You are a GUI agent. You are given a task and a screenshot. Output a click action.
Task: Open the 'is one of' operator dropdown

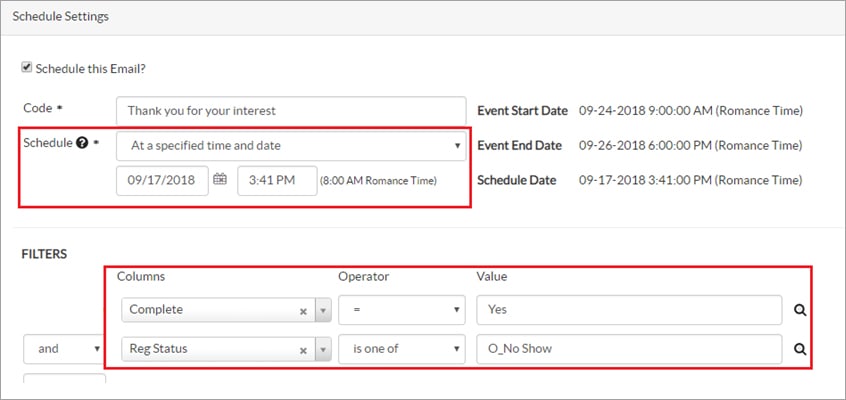coord(402,349)
